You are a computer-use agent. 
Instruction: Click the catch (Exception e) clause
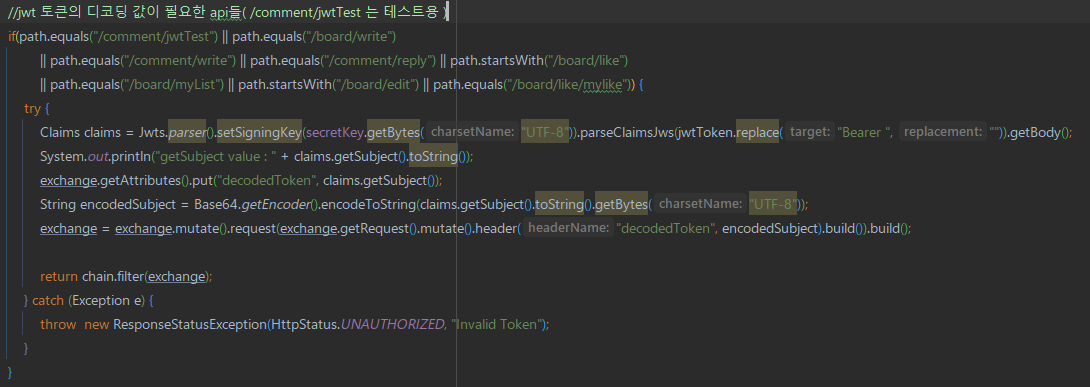(x=88, y=301)
